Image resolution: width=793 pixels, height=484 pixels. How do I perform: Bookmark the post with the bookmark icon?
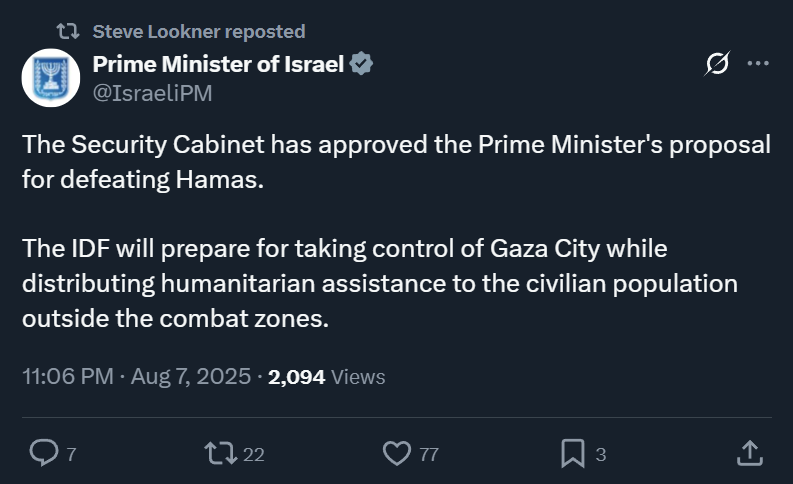point(573,453)
